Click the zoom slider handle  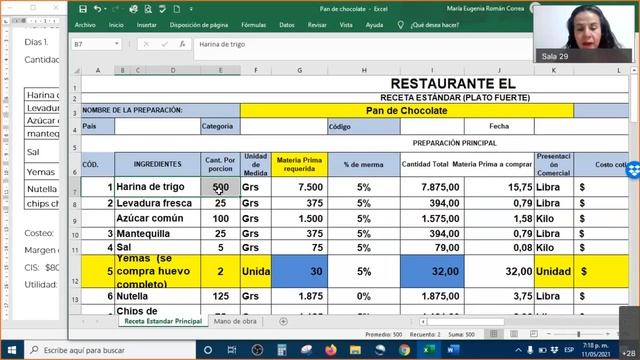pyautogui.click(x=578, y=334)
